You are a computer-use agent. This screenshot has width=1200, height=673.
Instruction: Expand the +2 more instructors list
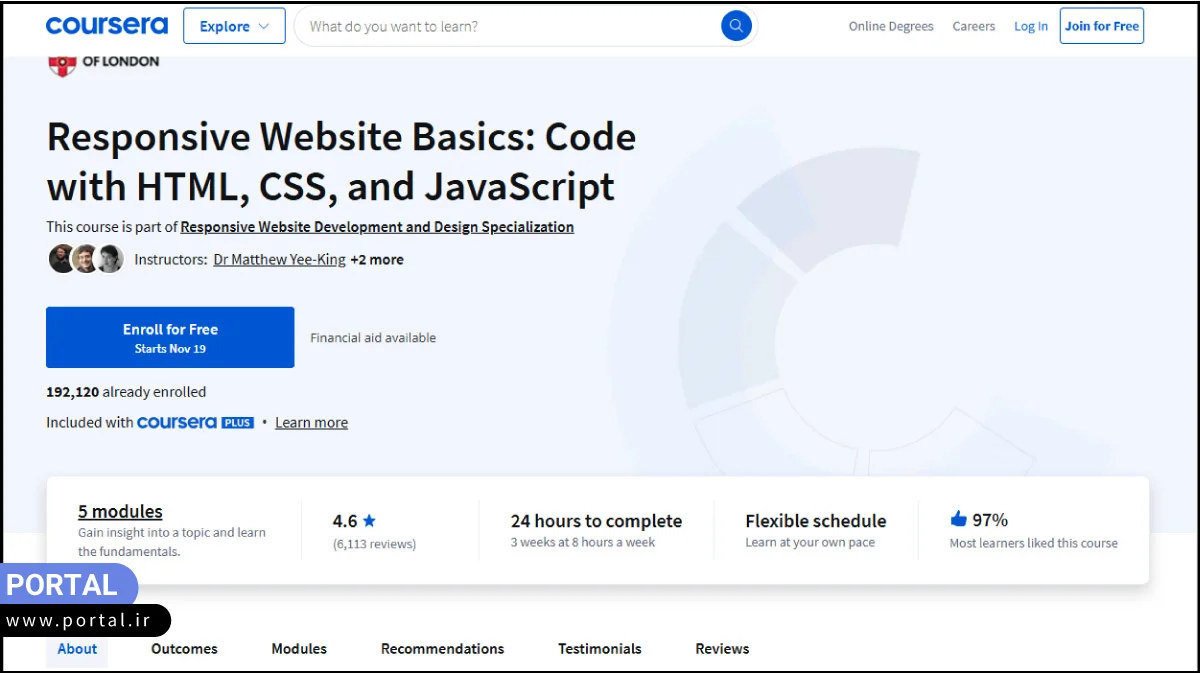pyautogui.click(x=378, y=259)
